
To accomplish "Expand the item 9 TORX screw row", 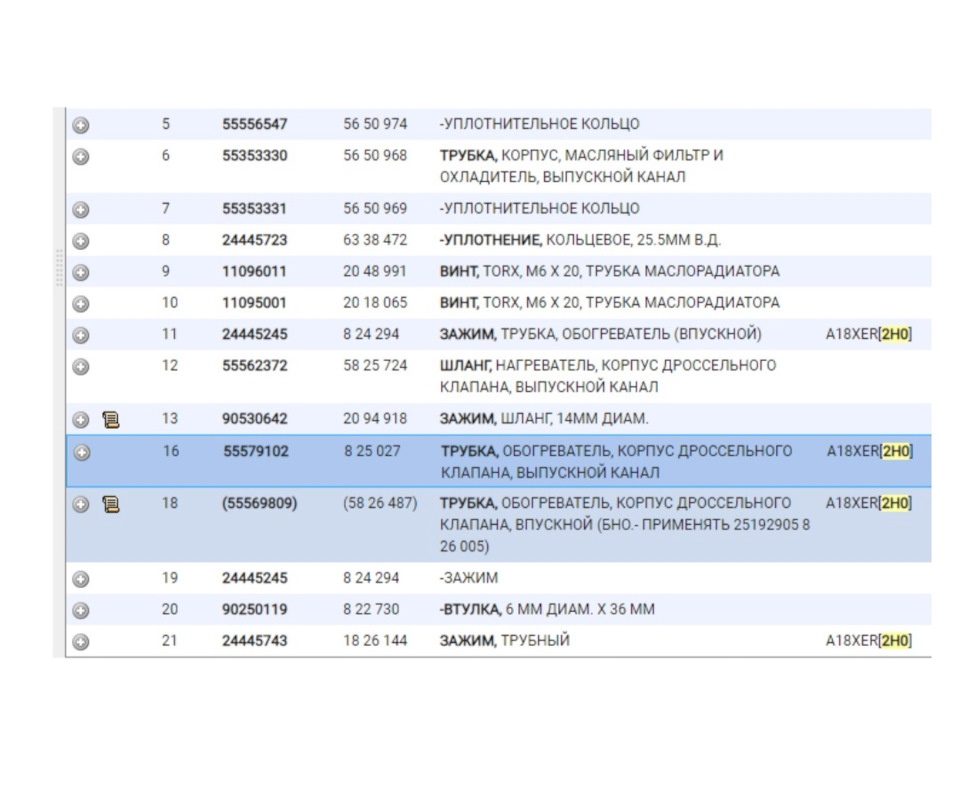I will point(81,273).
